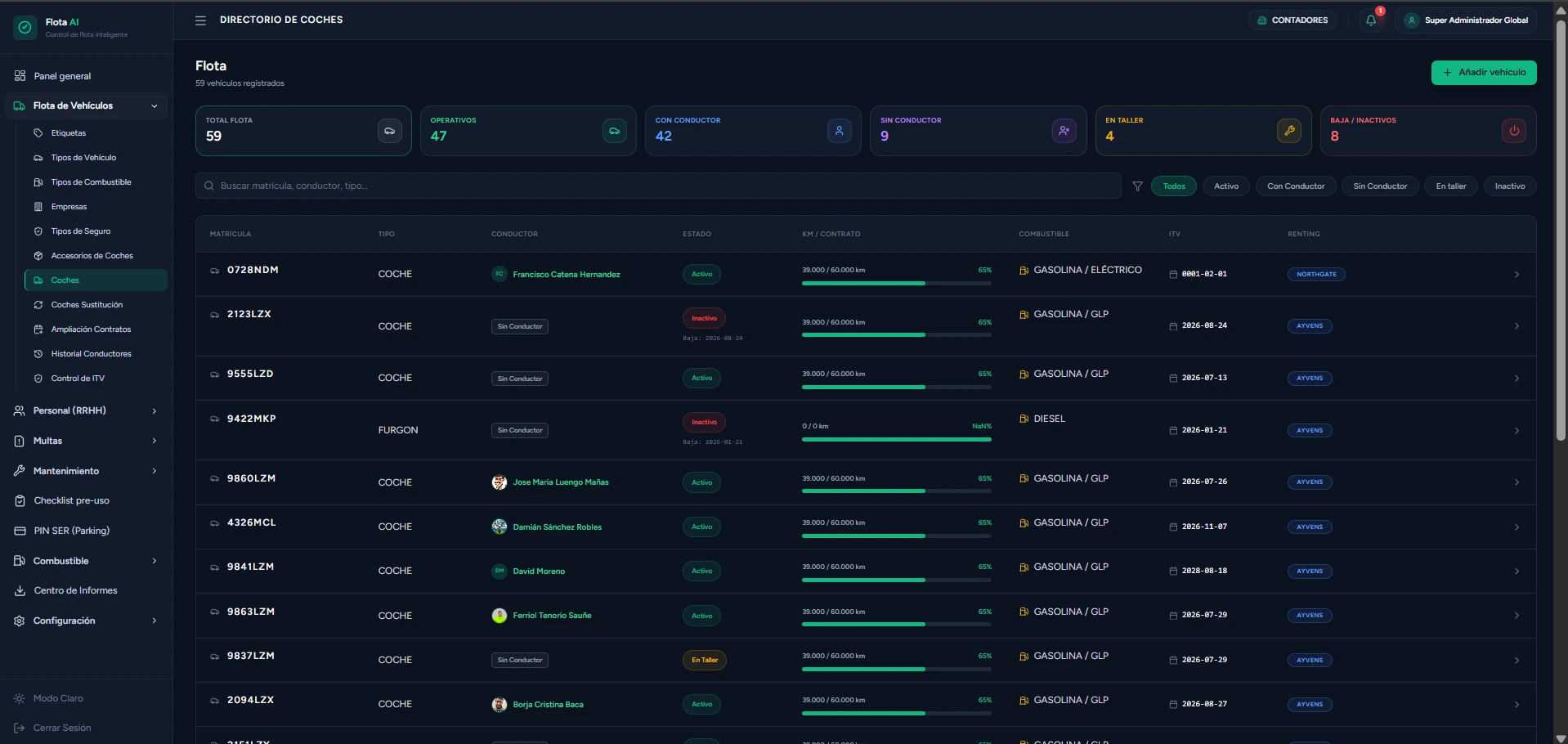Click the avatar of Jose Maria Luengo Mañas
The image size is (1568, 744).
point(500,482)
